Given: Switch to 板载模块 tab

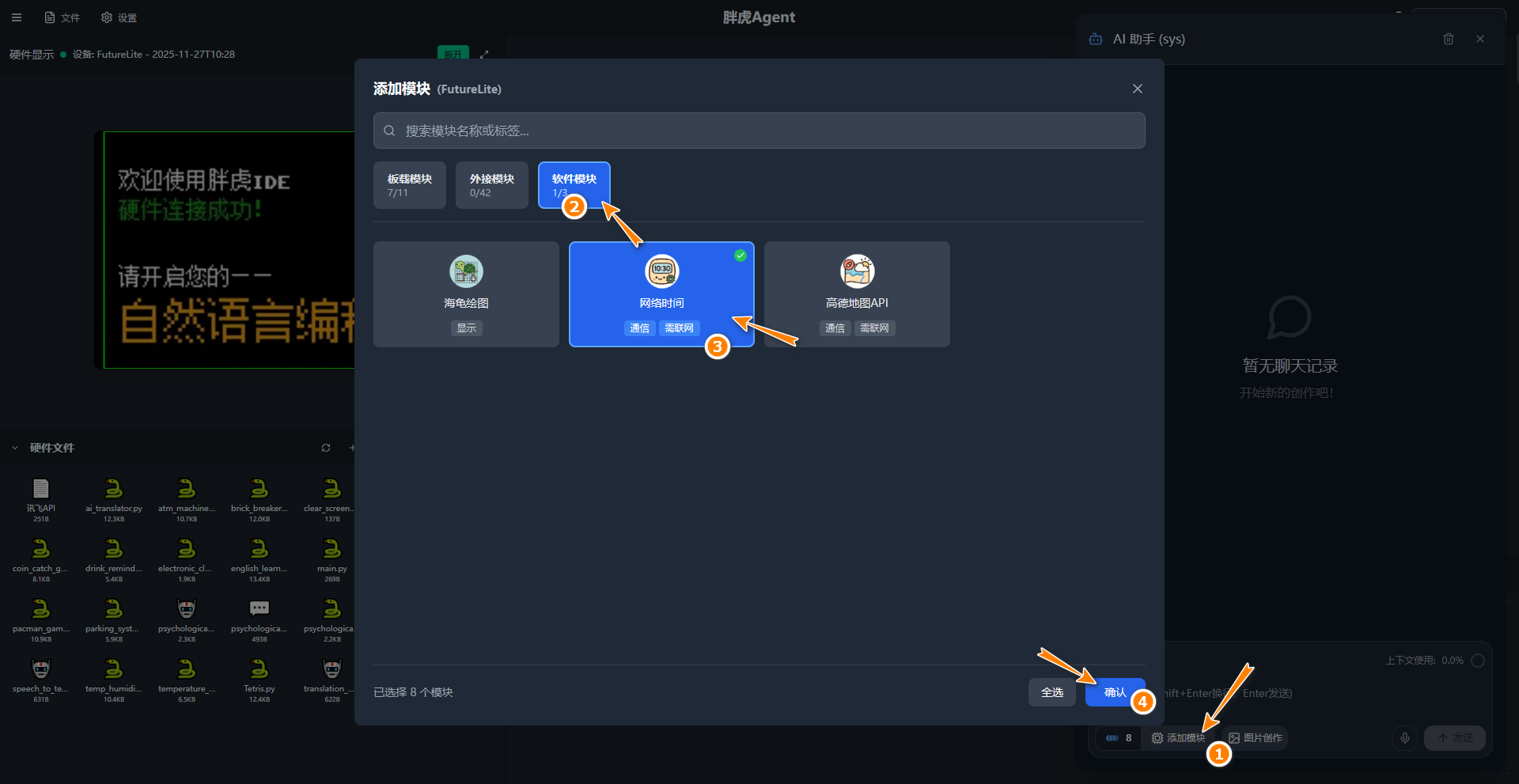Looking at the screenshot, I should [409, 185].
